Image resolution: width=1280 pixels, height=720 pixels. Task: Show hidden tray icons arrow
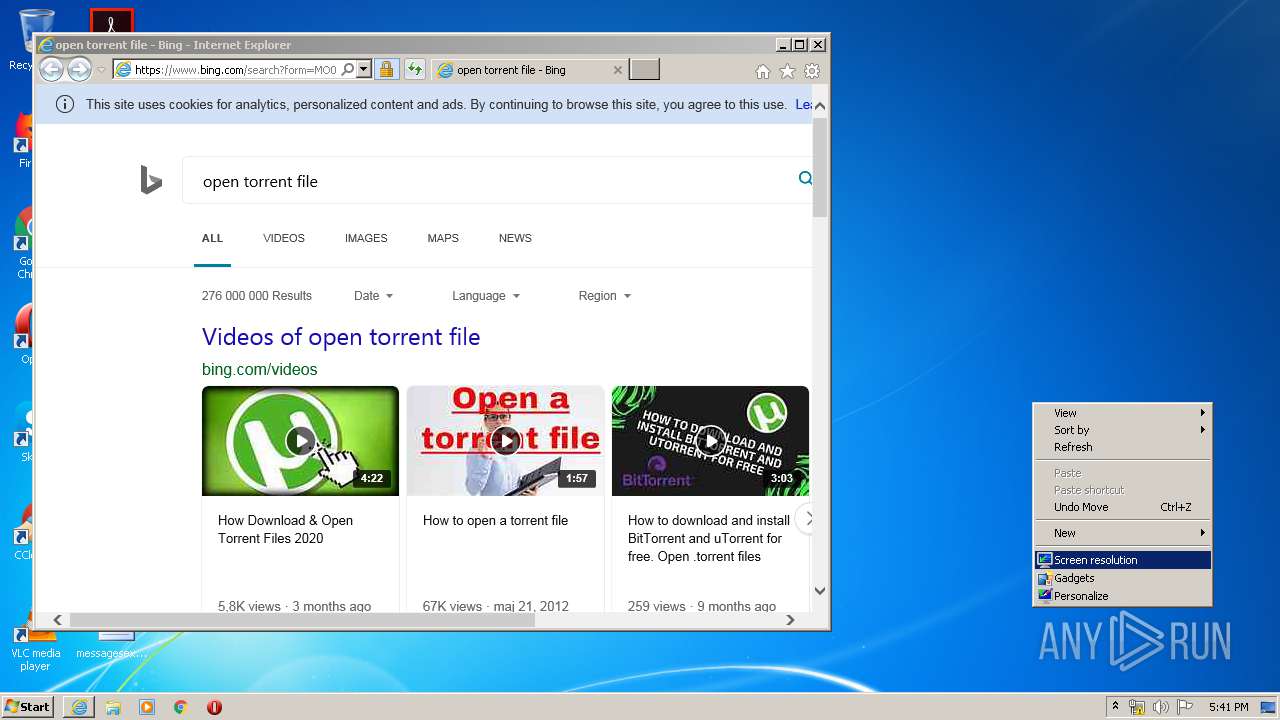coord(1116,707)
